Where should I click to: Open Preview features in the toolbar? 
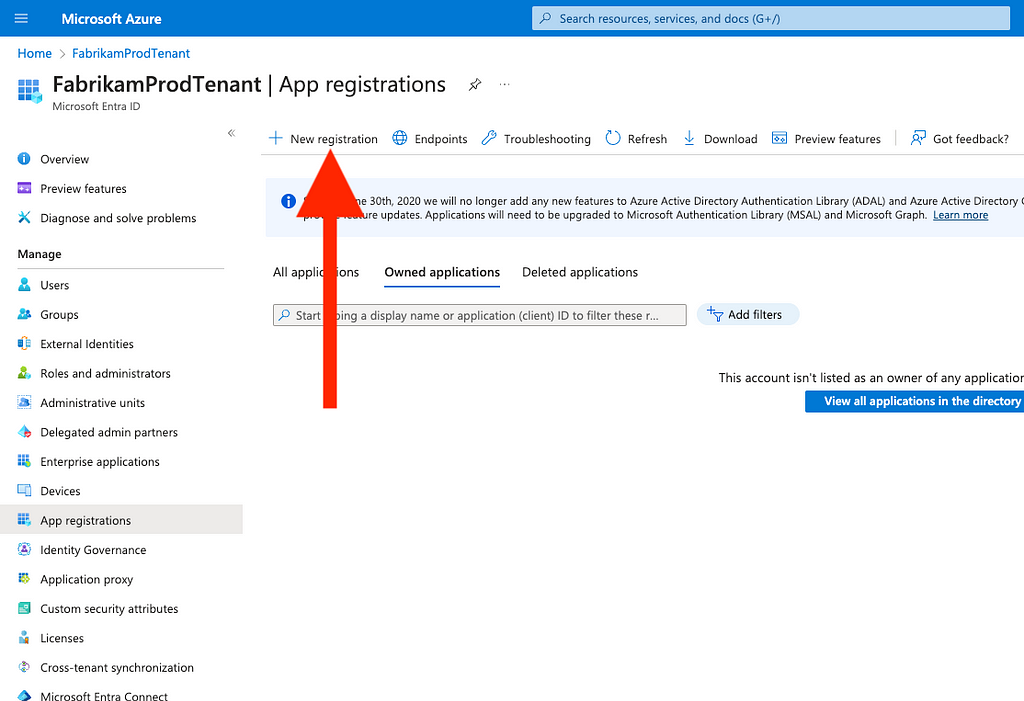pos(826,139)
